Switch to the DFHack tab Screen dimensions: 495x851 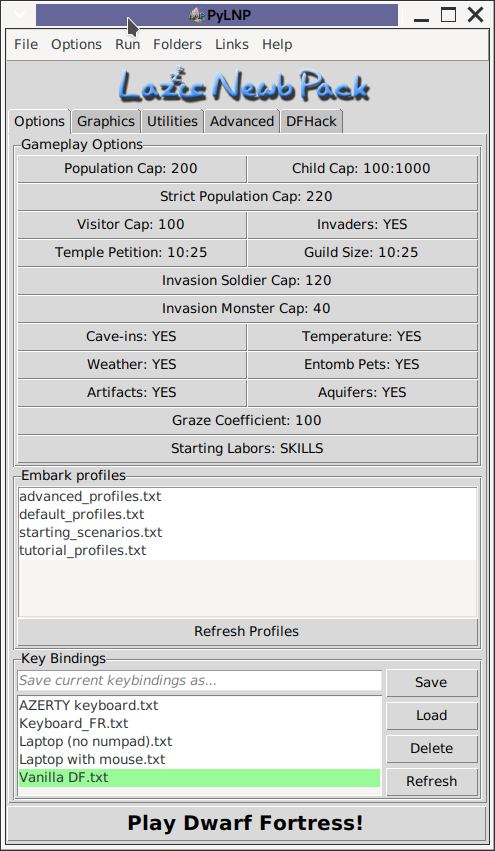click(311, 121)
